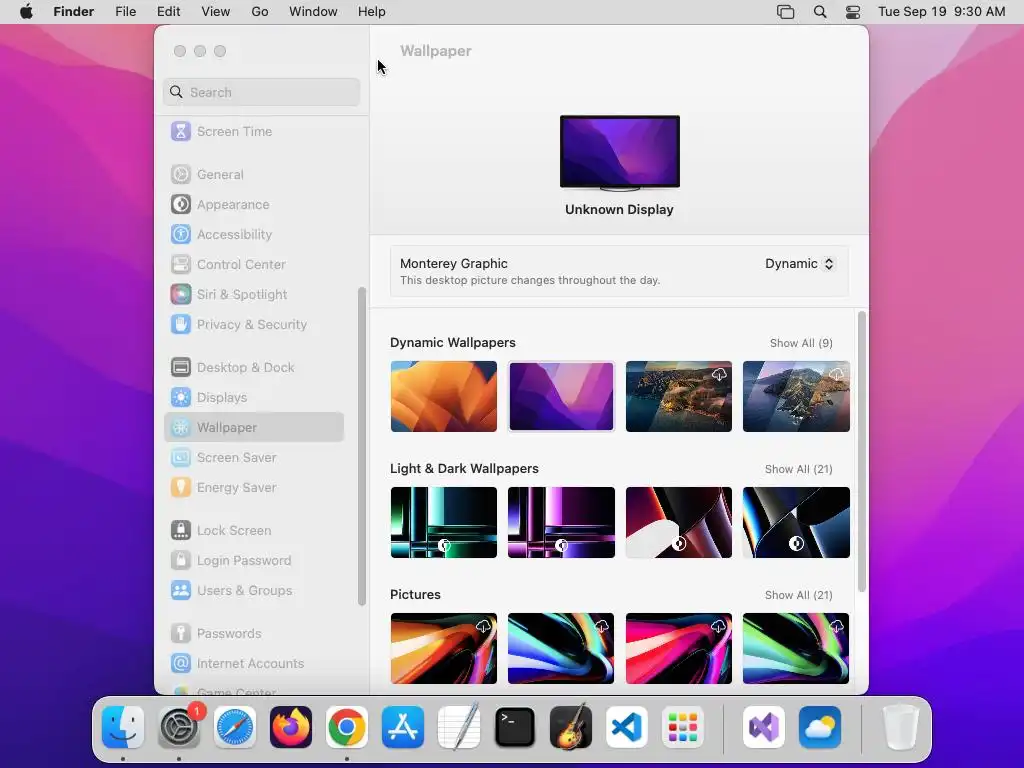Launch Visual Studio purple dock icon
Viewport: 1024px width, 768px height.
click(x=763, y=727)
